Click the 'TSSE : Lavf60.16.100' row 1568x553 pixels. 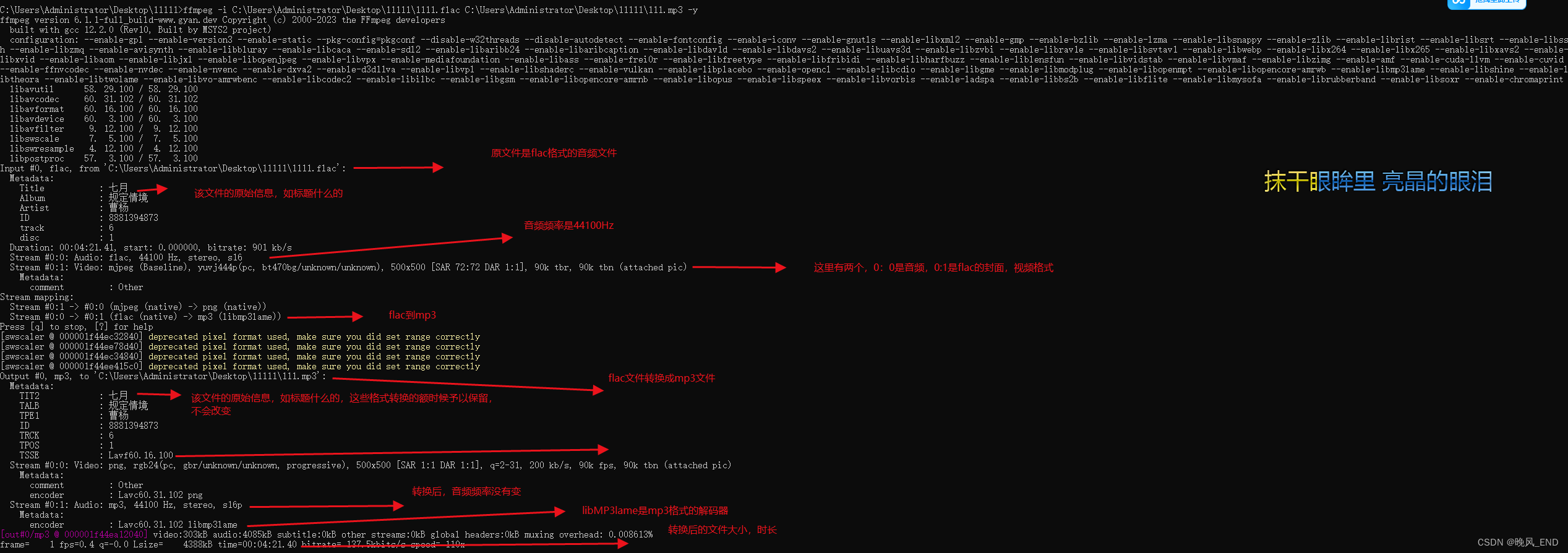(x=96, y=455)
